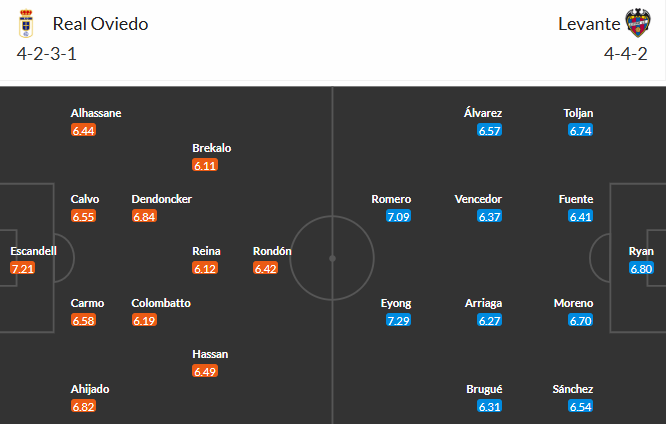This screenshot has height=424, width=666.
Task: Click Escandell's 7.21 rating badge
Action: (22, 268)
